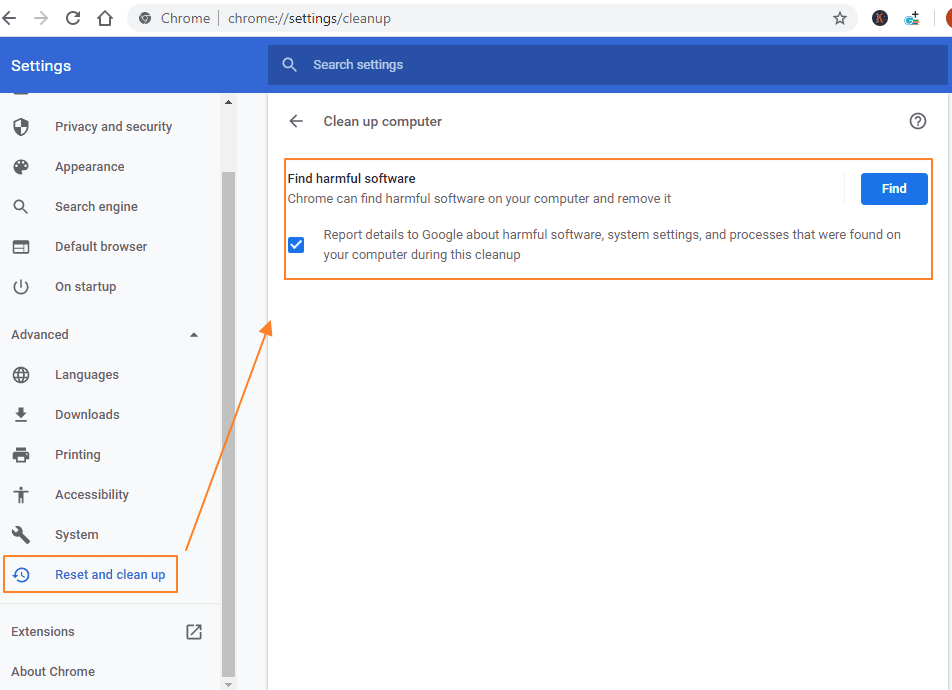Bookmark this page with the star icon
952x690 pixels.
[x=840, y=18]
